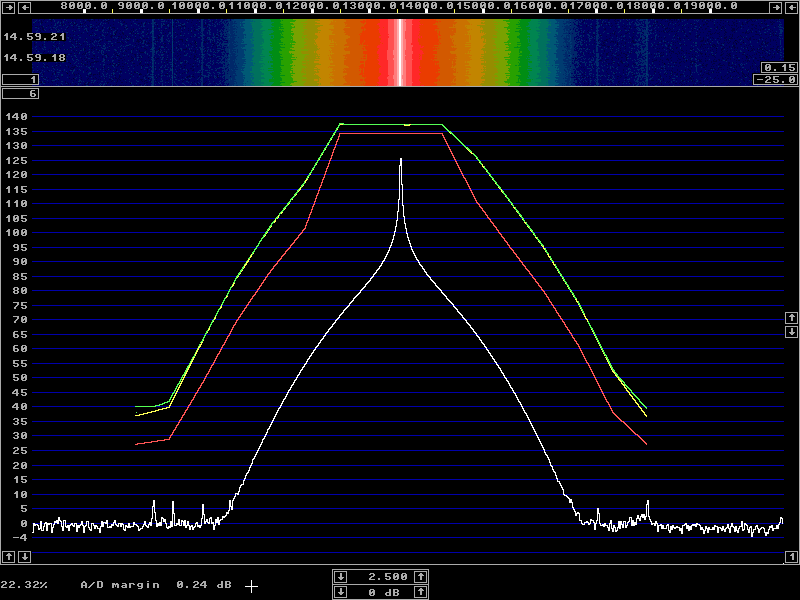The height and width of the screenshot is (600, 800).
Task: Click the box showing 6 above the spectrum
Action: click(x=20, y=93)
